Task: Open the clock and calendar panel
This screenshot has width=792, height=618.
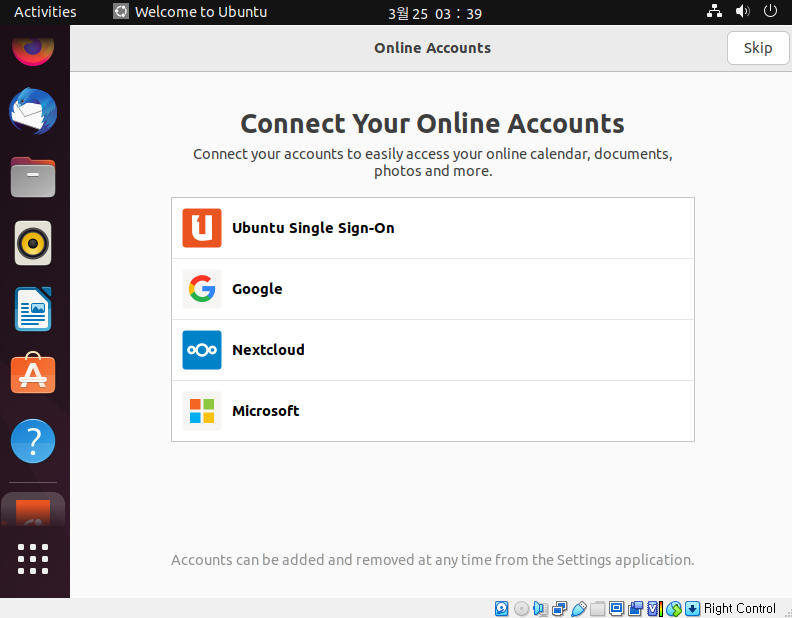Action: [435, 13]
